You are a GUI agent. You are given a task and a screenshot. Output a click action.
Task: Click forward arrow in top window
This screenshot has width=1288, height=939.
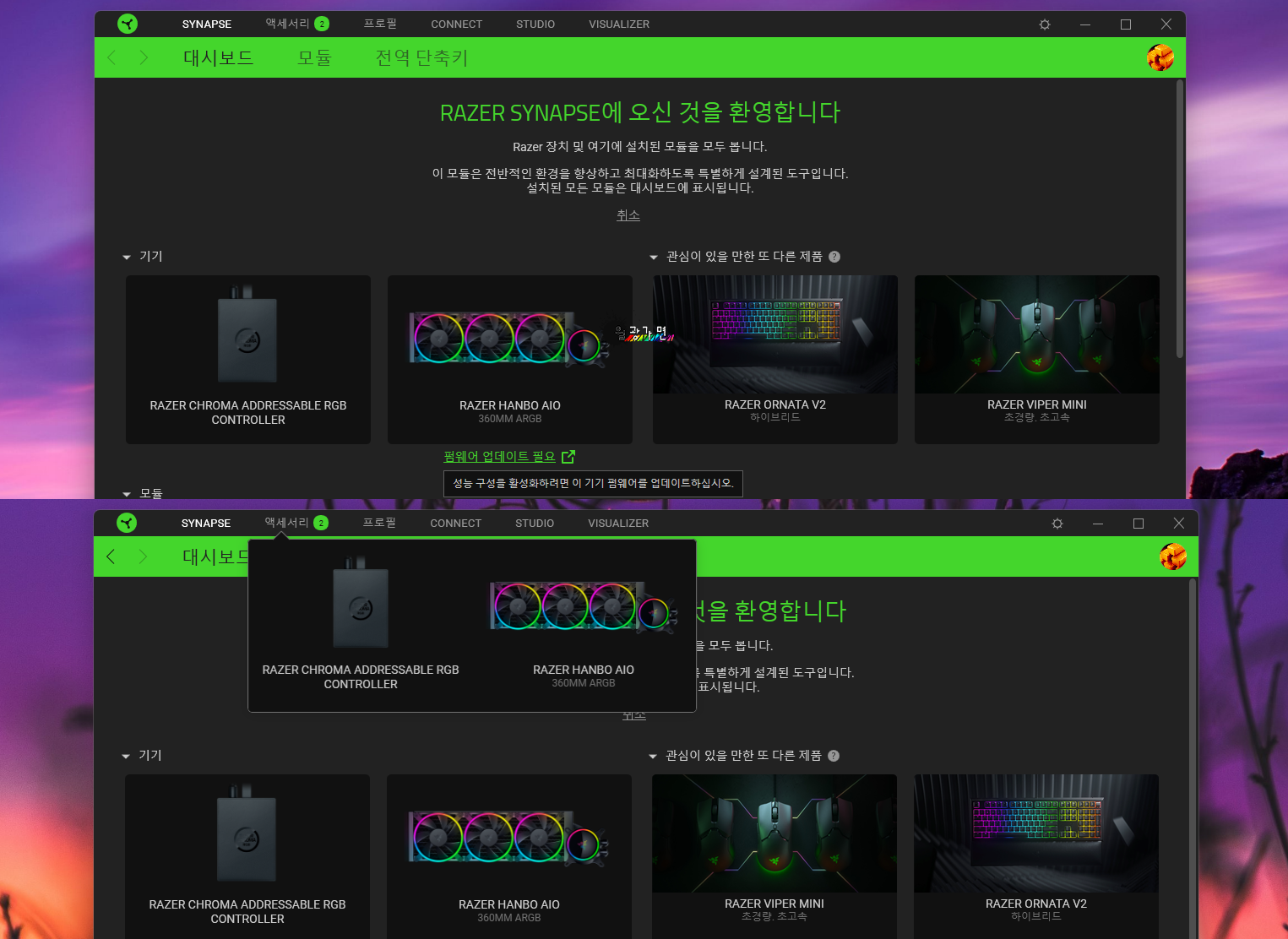coord(144,57)
